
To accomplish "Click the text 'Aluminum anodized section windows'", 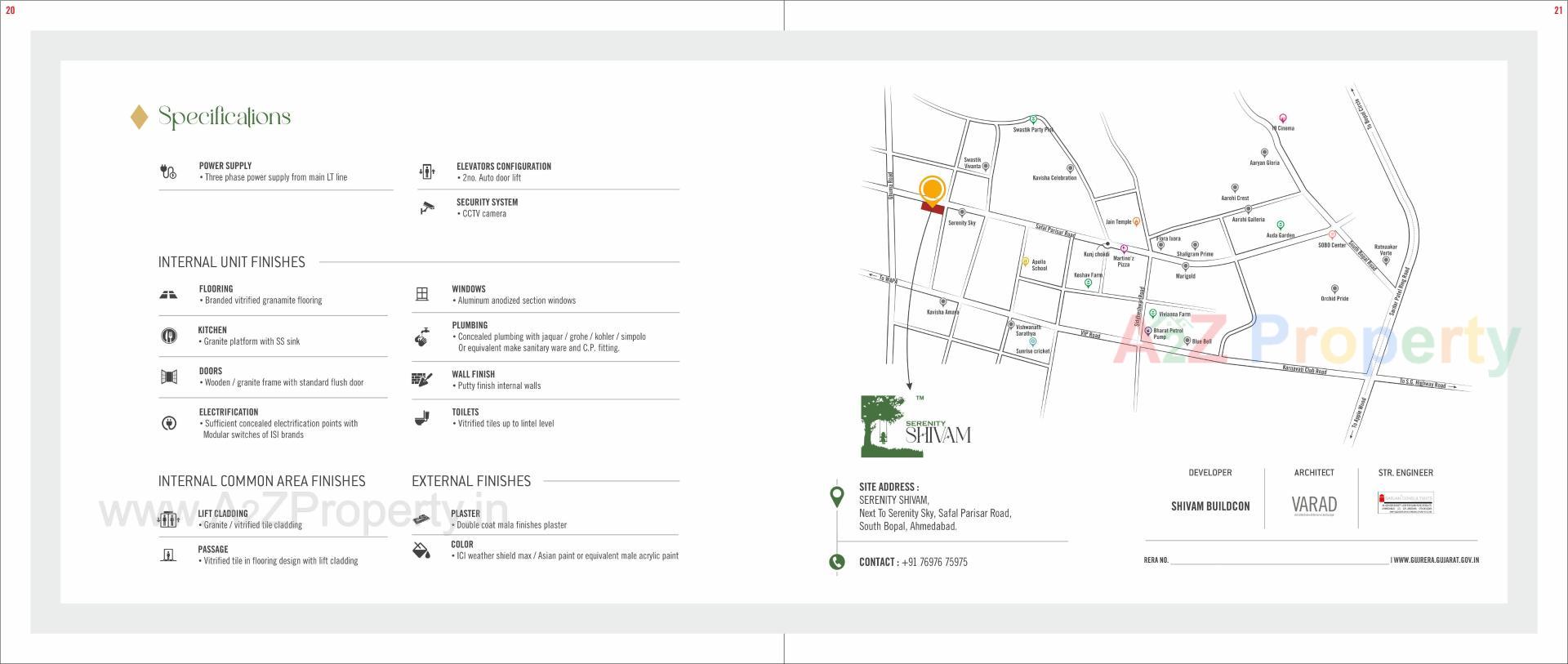I will pos(516,301).
